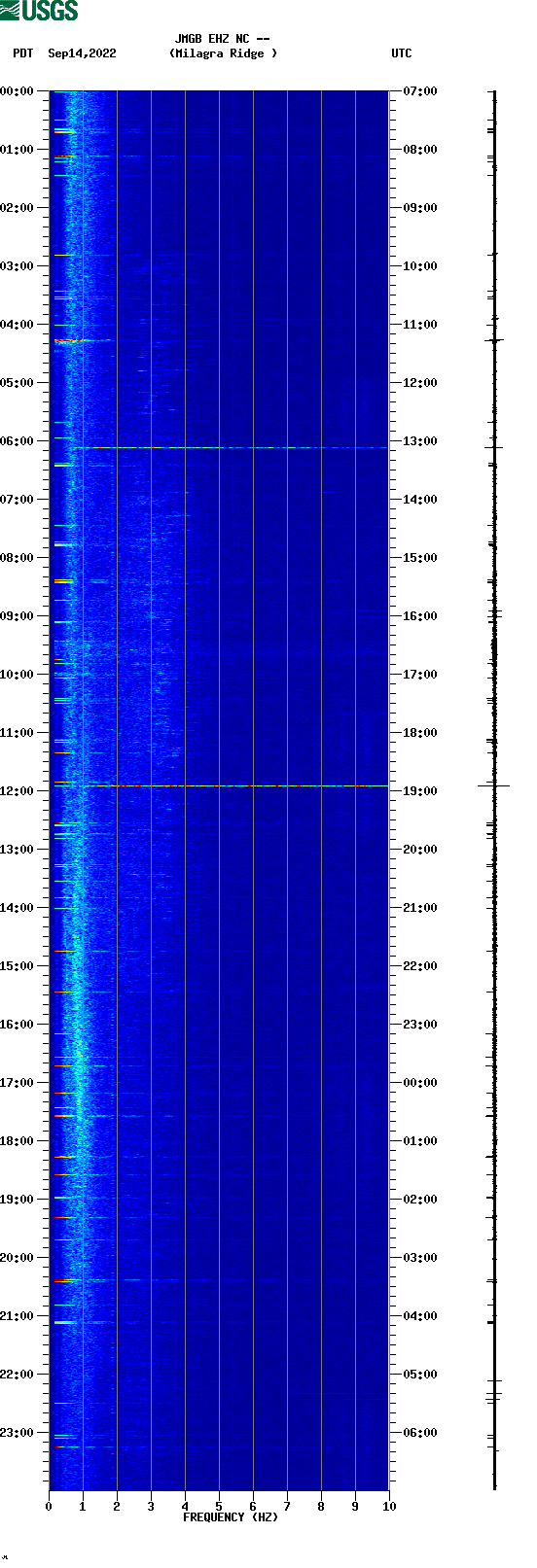The image size is (537, 1568).
Task: Click the '20:00' PDT label on left axis
Action: click(18, 1258)
